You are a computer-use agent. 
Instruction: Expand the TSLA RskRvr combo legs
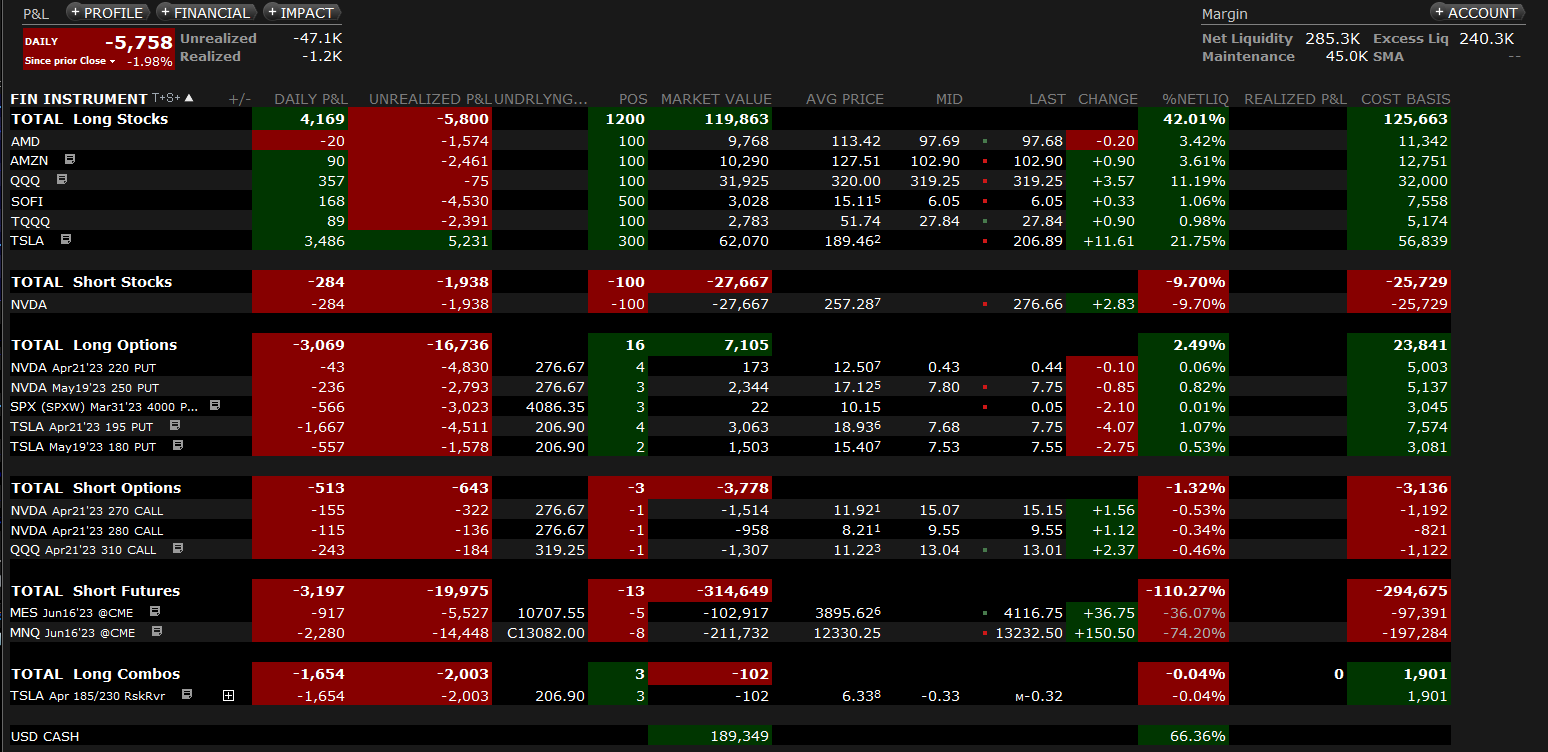[x=228, y=695]
